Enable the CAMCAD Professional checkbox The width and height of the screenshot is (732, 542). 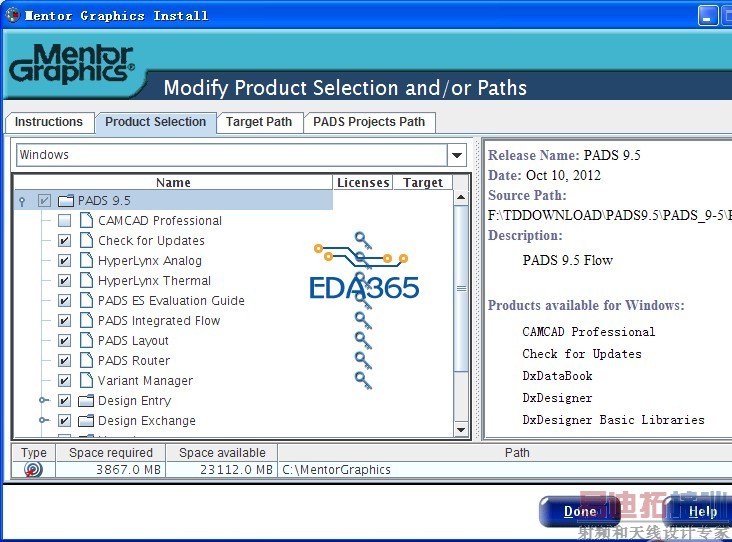64,220
